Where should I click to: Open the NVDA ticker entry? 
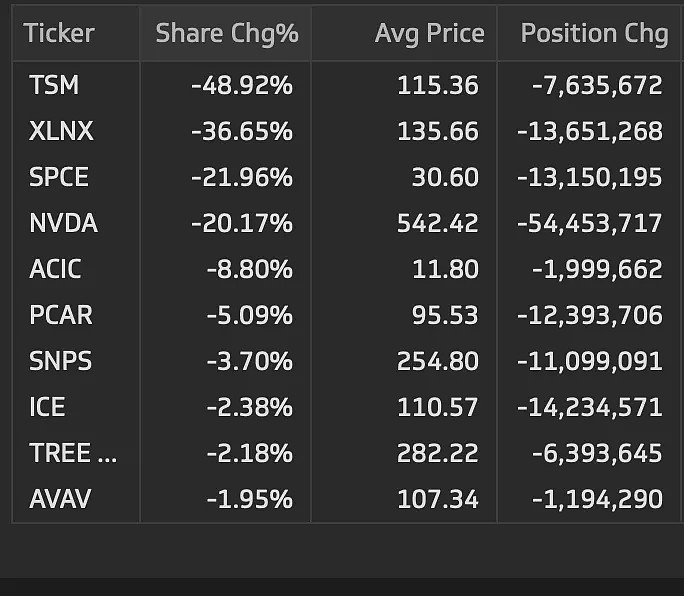click(63, 223)
